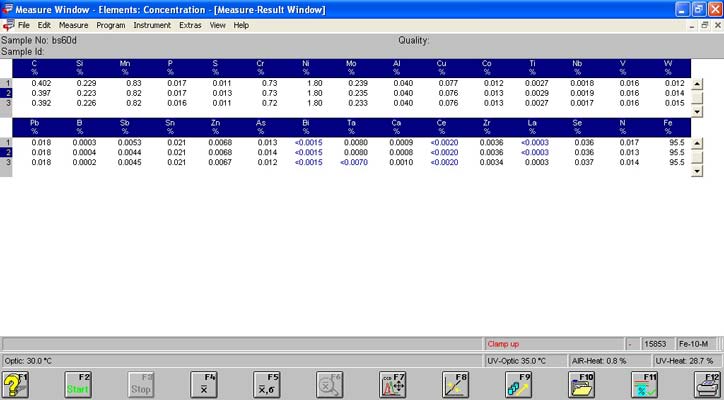Screen dimensions: 724x400
Task: Click the F5 mean and sigma button
Action: (266, 384)
